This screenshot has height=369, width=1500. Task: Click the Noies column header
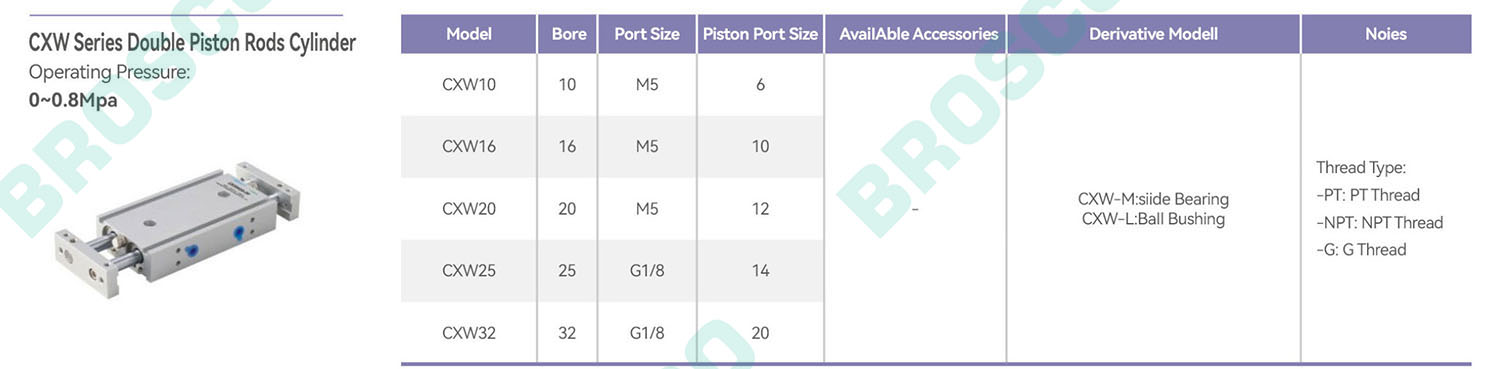(1386, 34)
